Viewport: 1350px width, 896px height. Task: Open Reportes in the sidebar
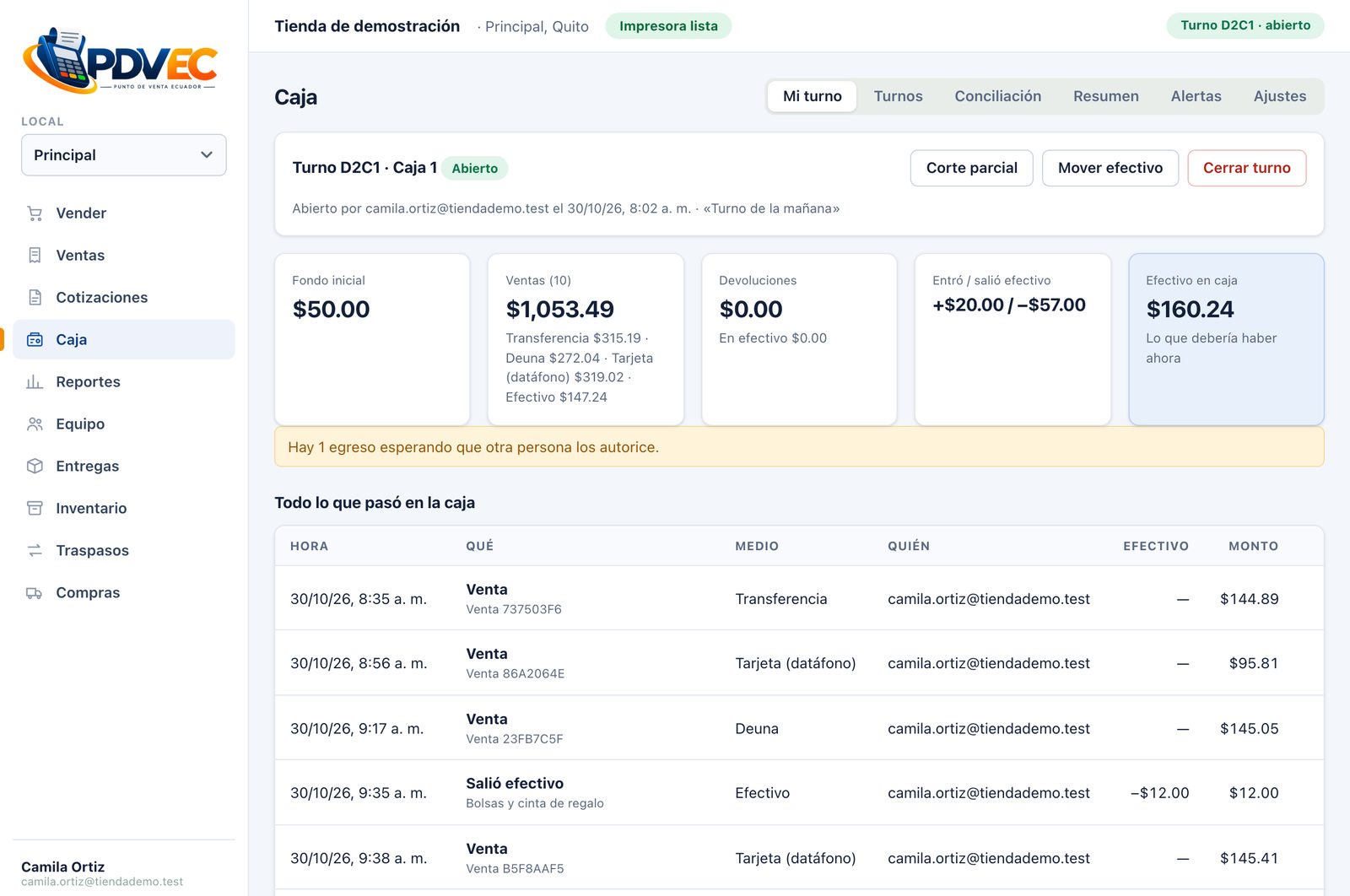click(124, 382)
